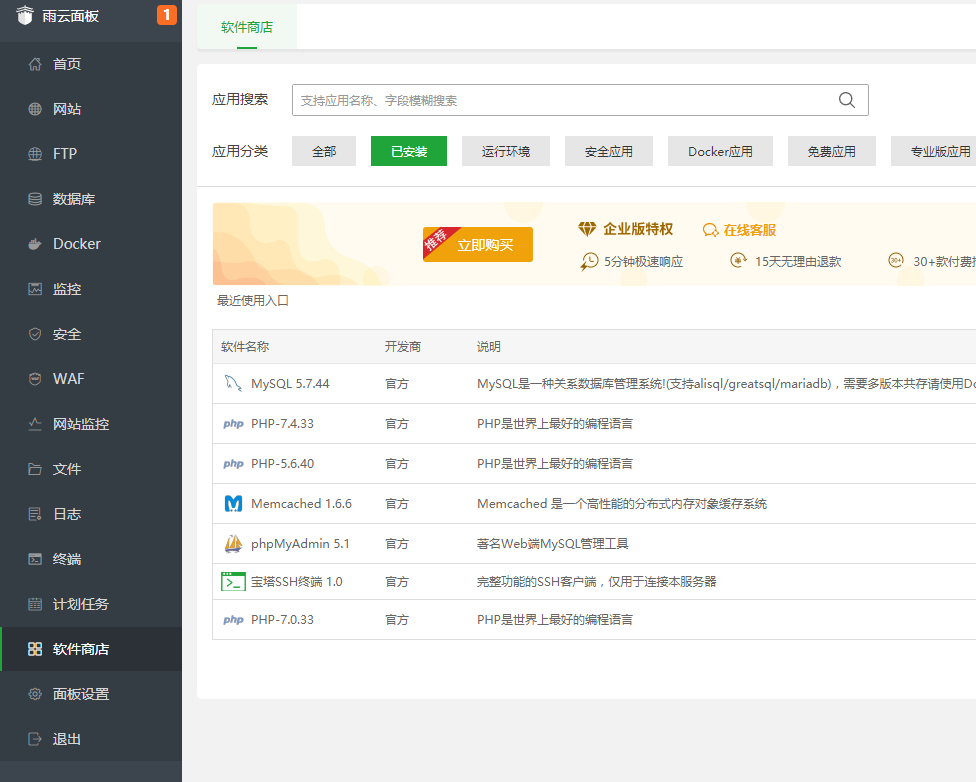Open the 在线客服 support link
Screen dimensions: 976x782
(740, 230)
